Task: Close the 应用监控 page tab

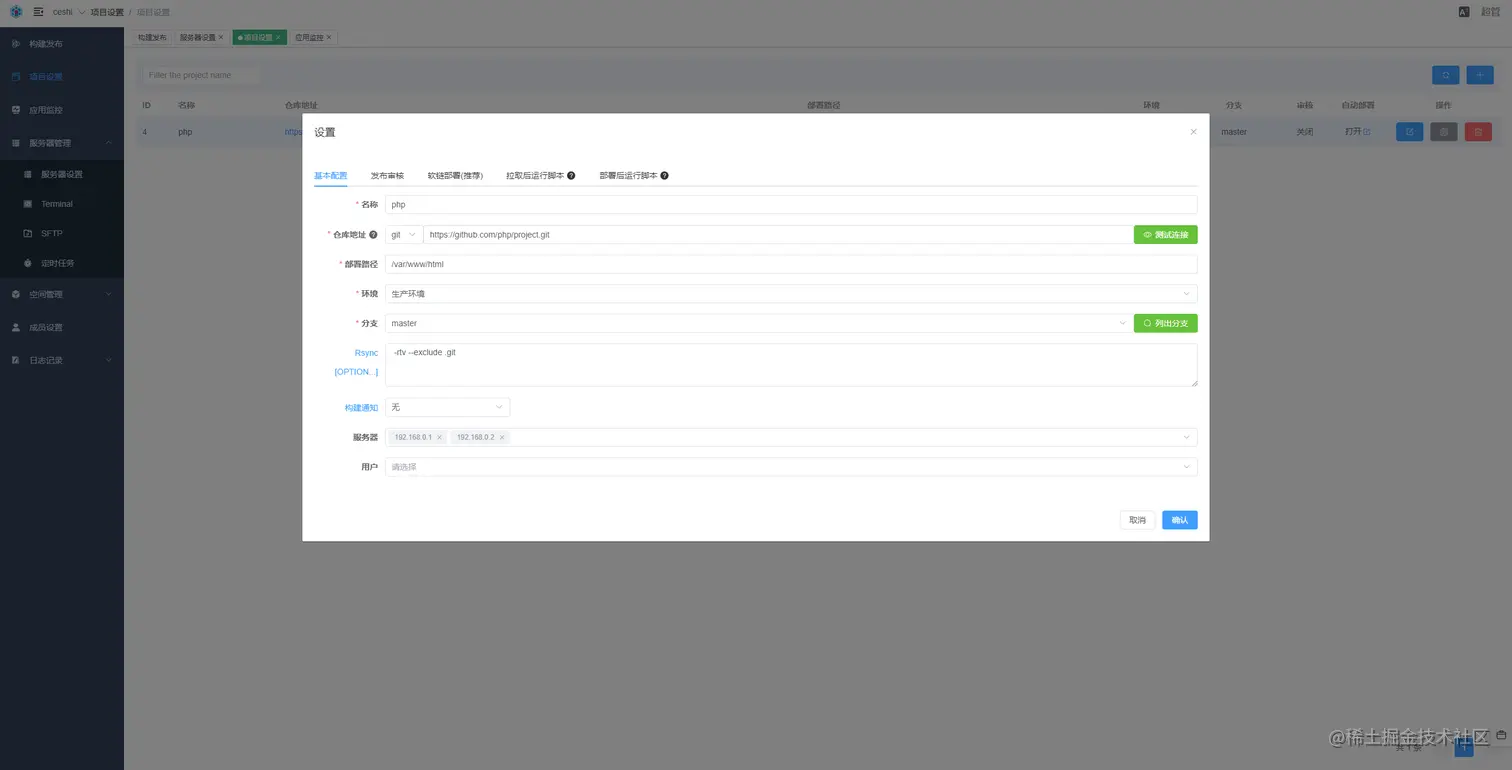Action: pyautogui.click(x=328, y=37)
